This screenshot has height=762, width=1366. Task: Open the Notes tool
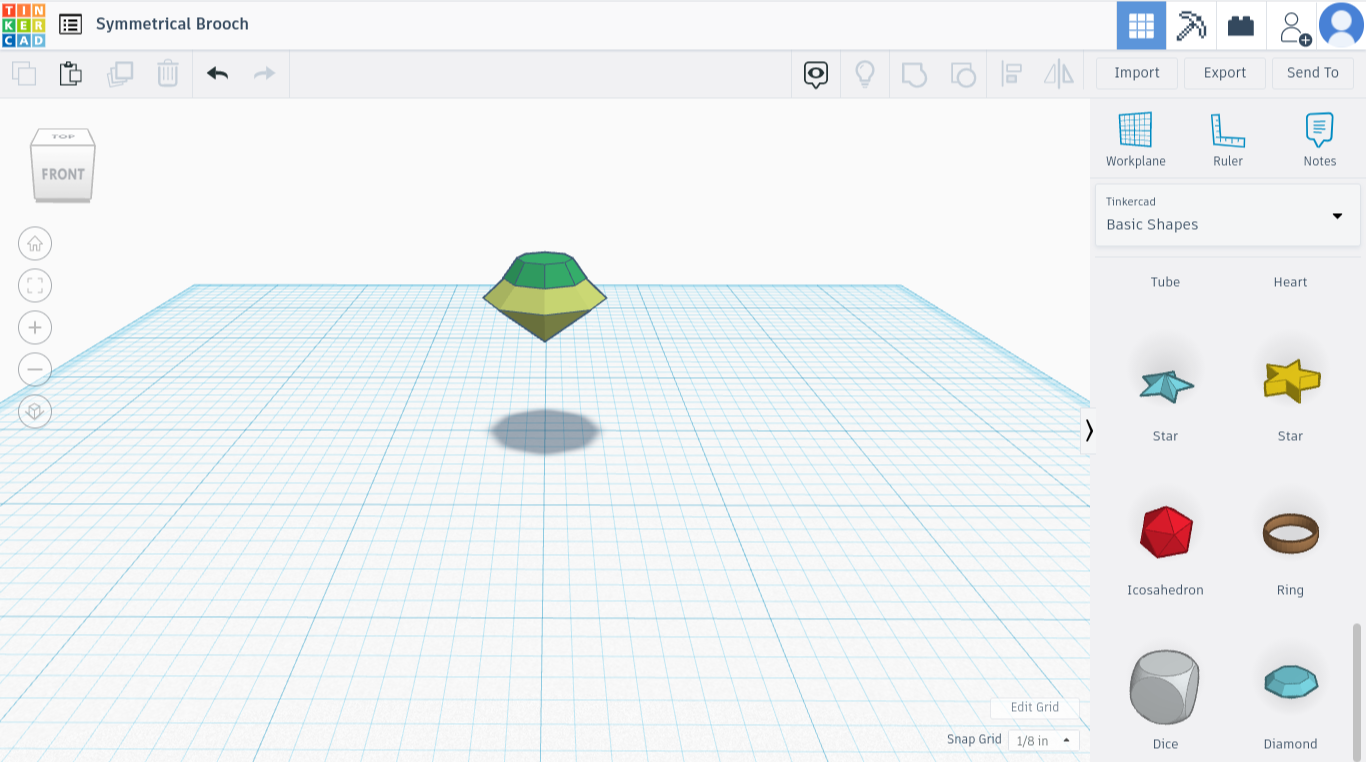1320,139
